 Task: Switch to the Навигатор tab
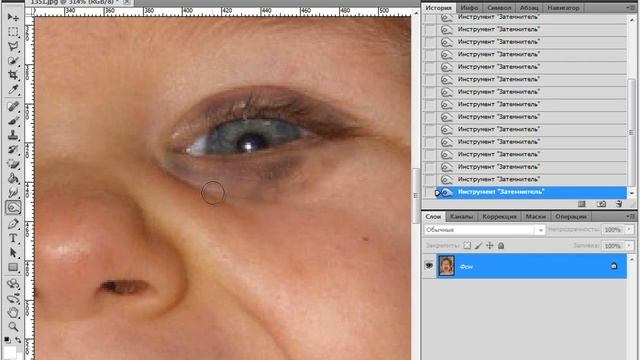[563, 8]
